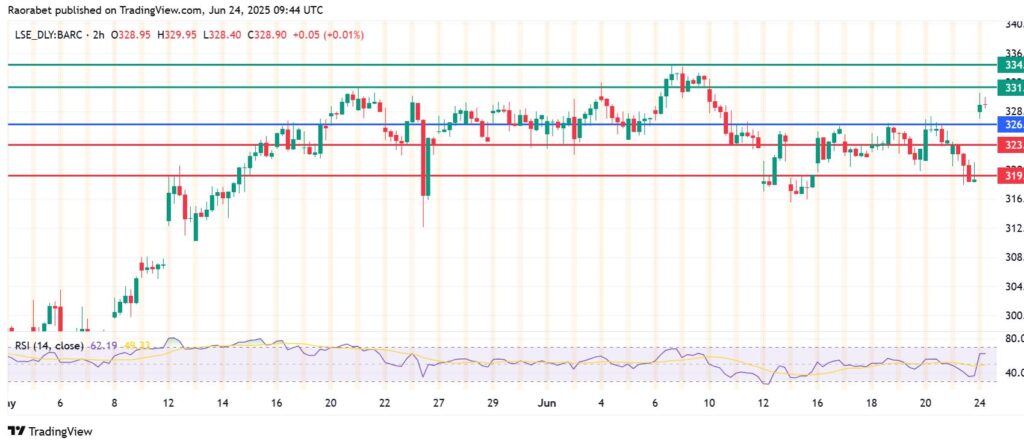This screenshot has width=1024, height=441.
Task: Click the TradingView wordmark link
Action: [x=62, y=430]
